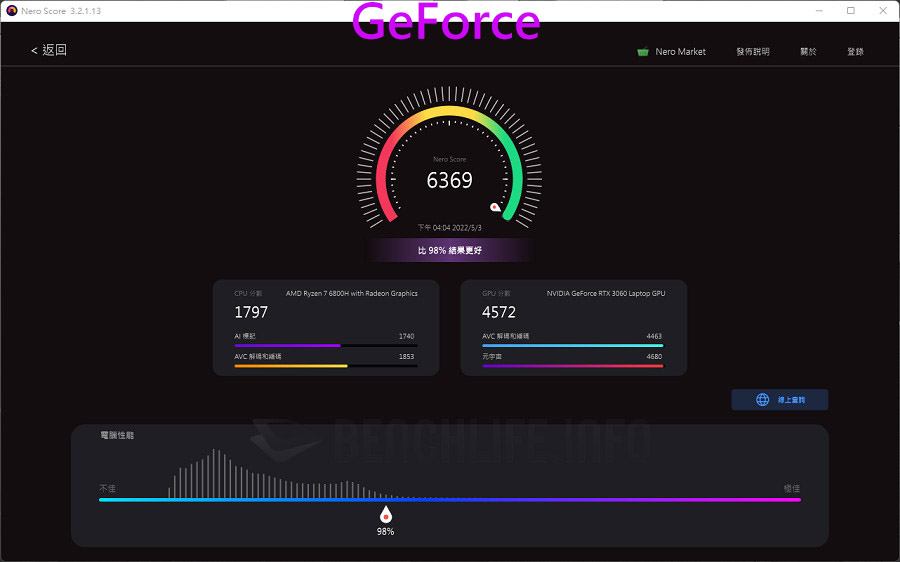The height and width of the screenshot is (562, 900).
Task: Click the Nero Score app logo in title bar
Action: 11,10
